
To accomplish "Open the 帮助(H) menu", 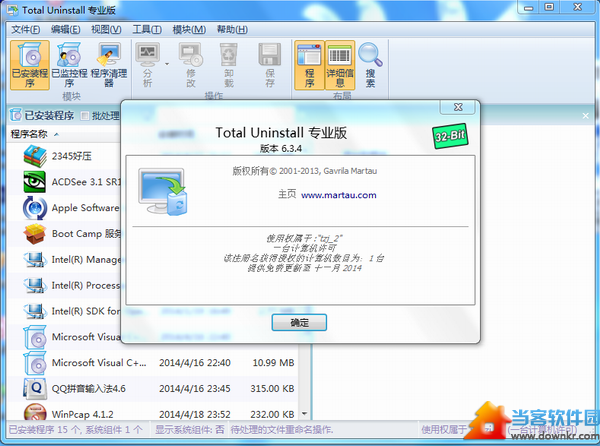I will (232, 29).
